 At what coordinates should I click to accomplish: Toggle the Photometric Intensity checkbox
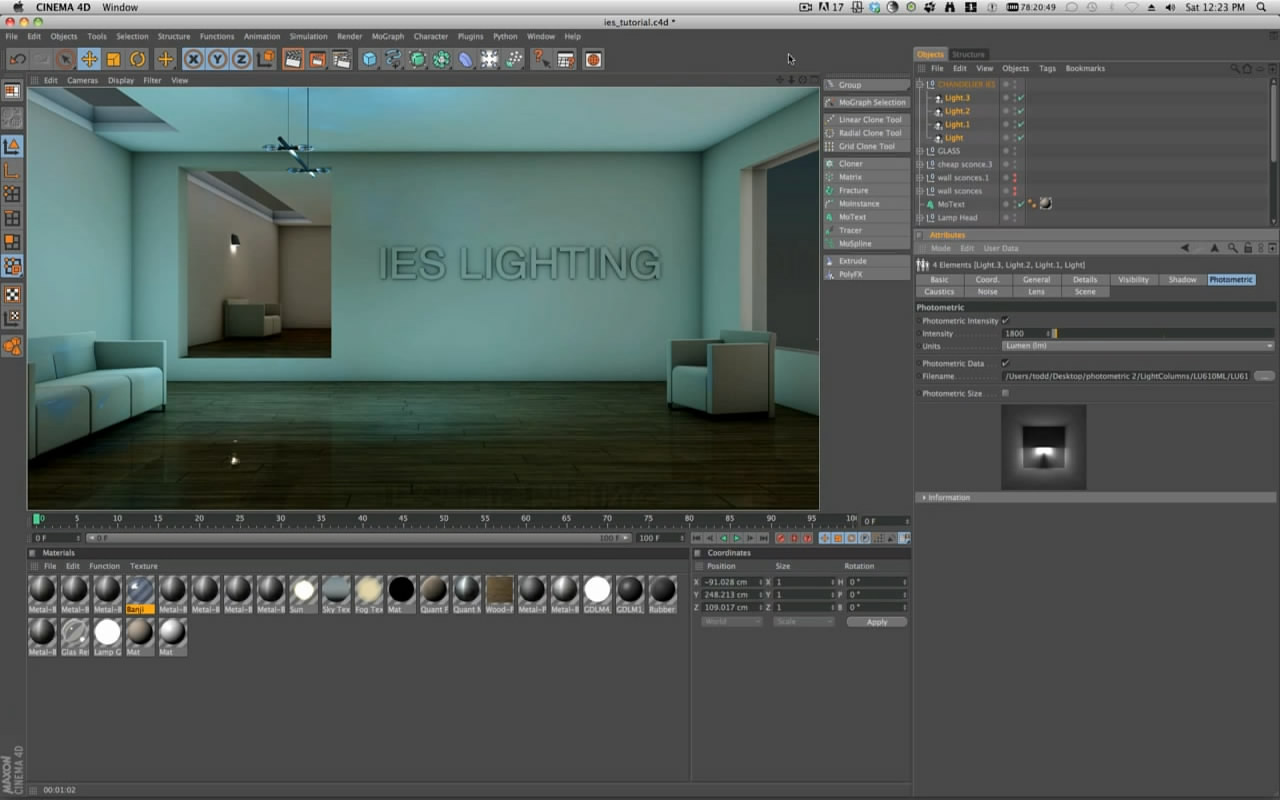coord(1005,321)
